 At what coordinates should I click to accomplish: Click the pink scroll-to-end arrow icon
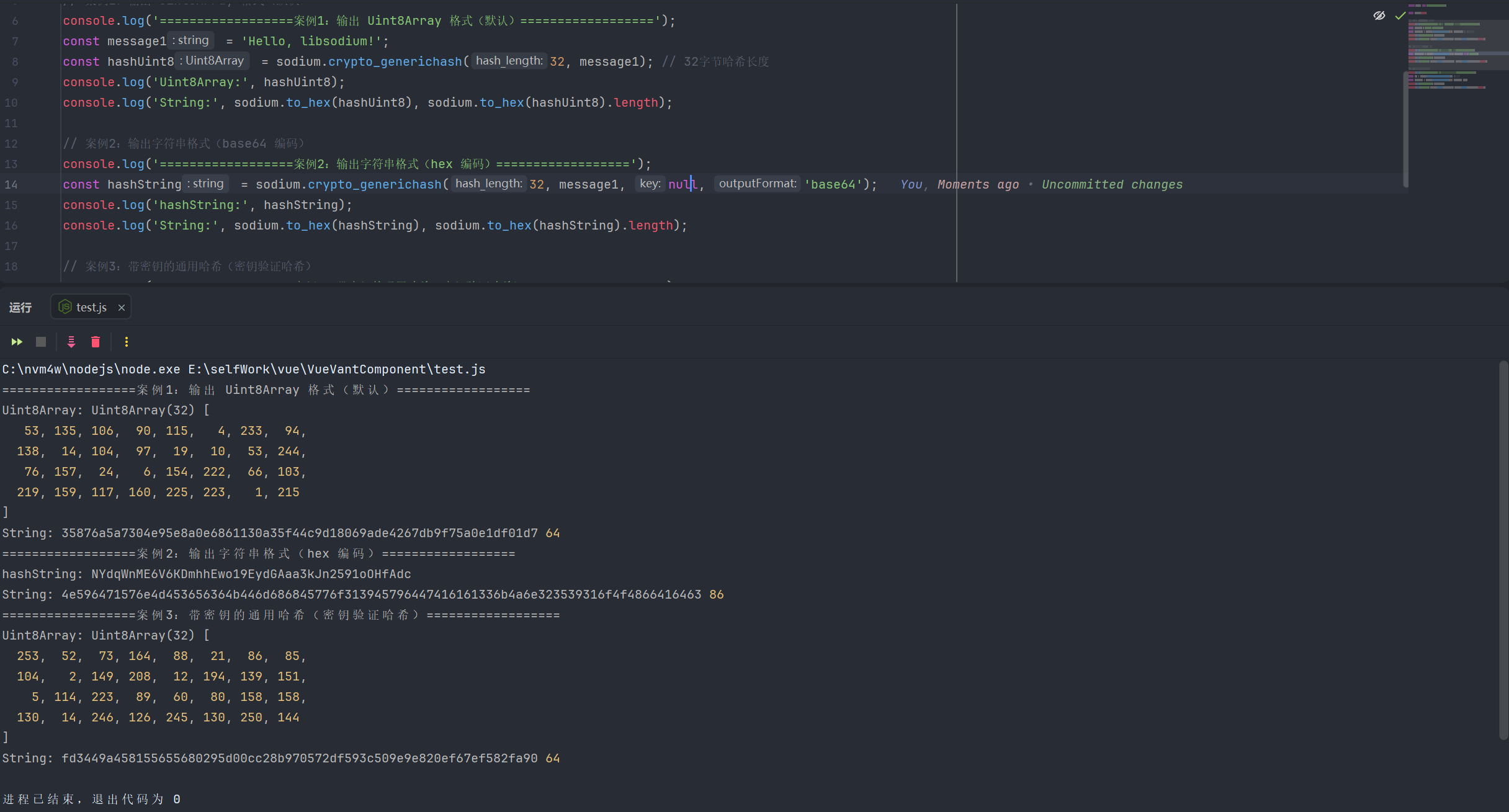pos(71,342)
